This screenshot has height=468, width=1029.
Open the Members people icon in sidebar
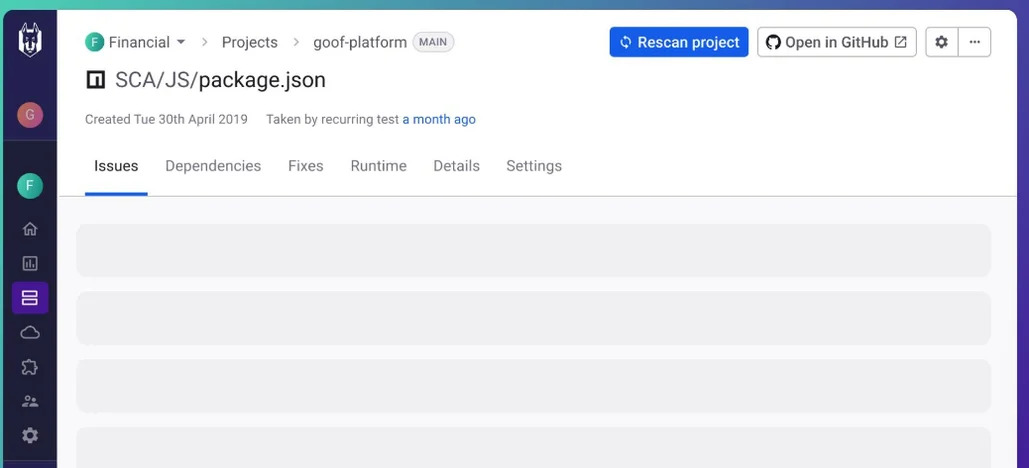pos(30,401)
